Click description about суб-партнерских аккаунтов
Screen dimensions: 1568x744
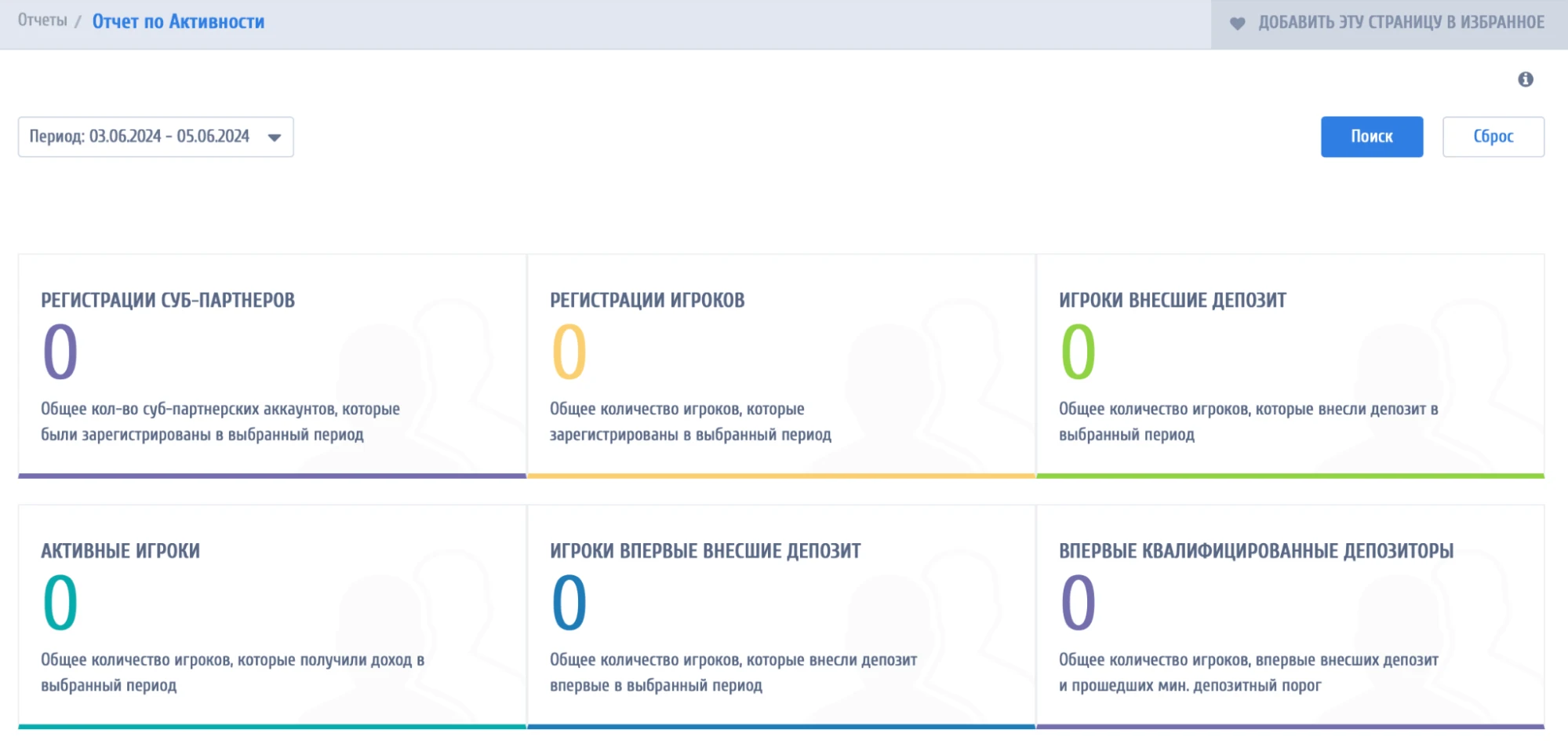pos(220,421)
